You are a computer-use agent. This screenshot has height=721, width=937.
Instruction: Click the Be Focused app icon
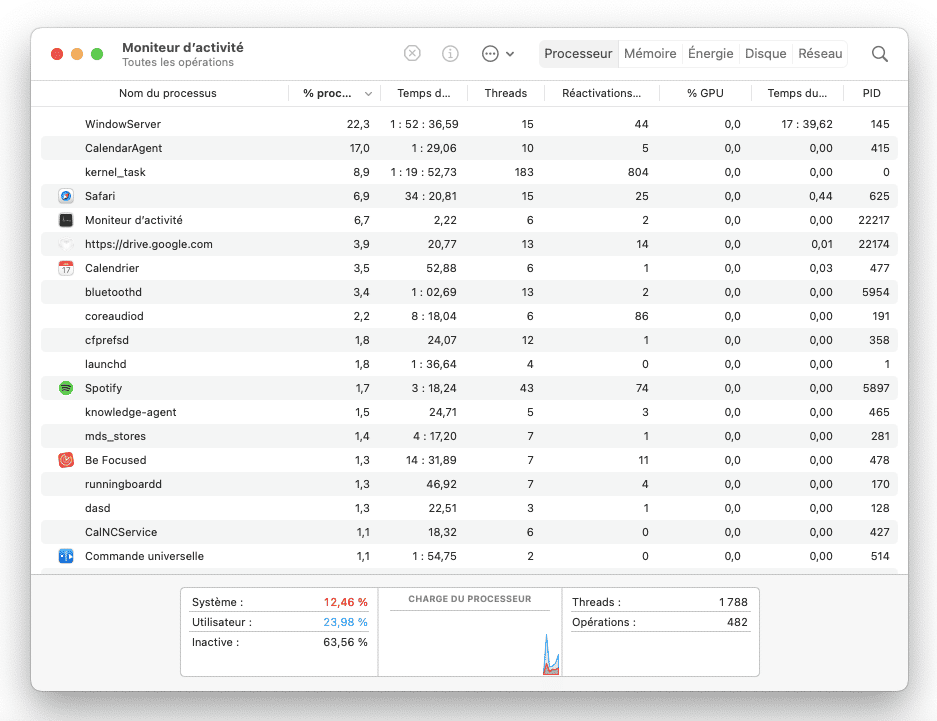(66, 460)
